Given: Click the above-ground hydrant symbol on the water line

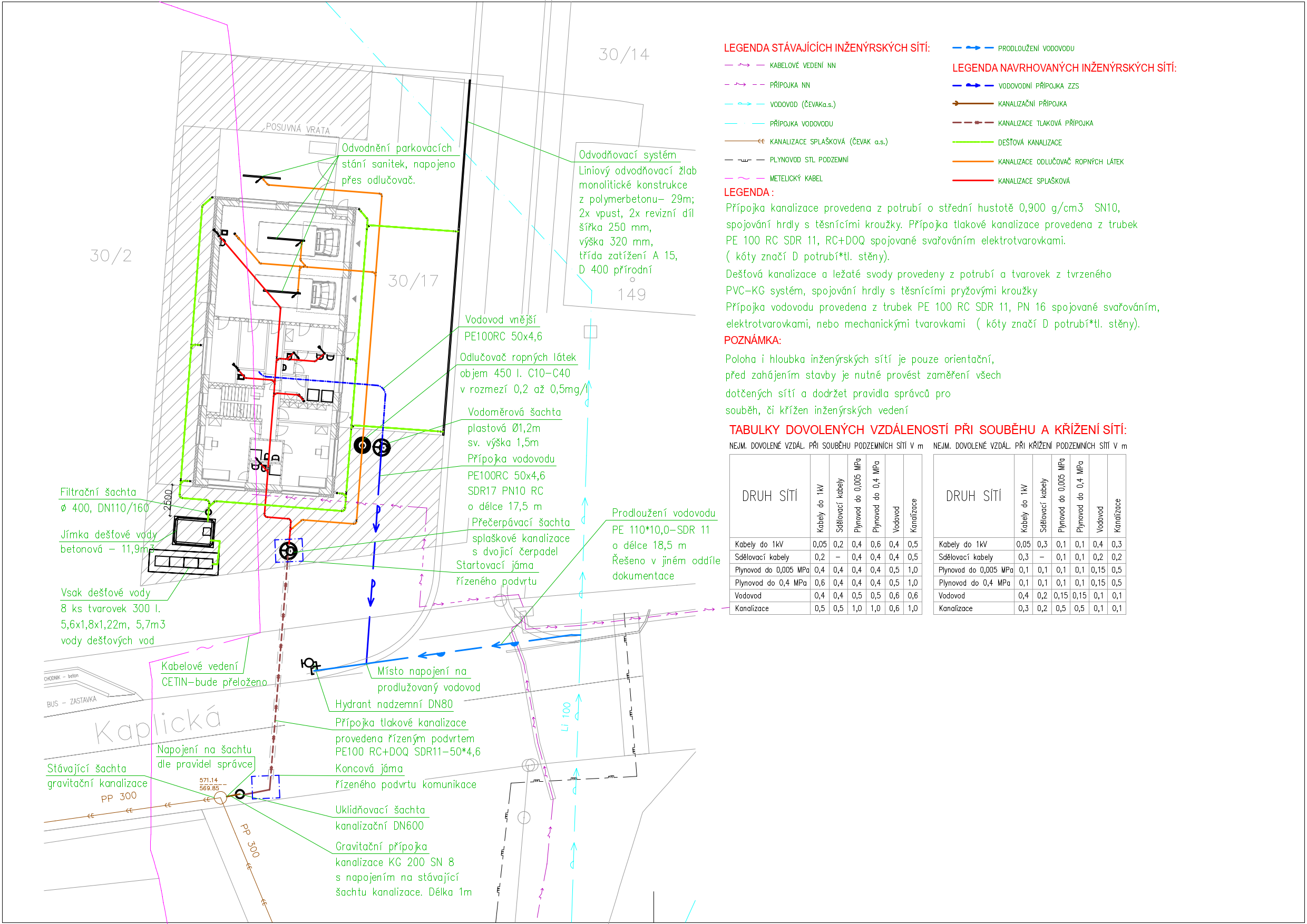Looking at the screenshot, I should pos(310,664).
